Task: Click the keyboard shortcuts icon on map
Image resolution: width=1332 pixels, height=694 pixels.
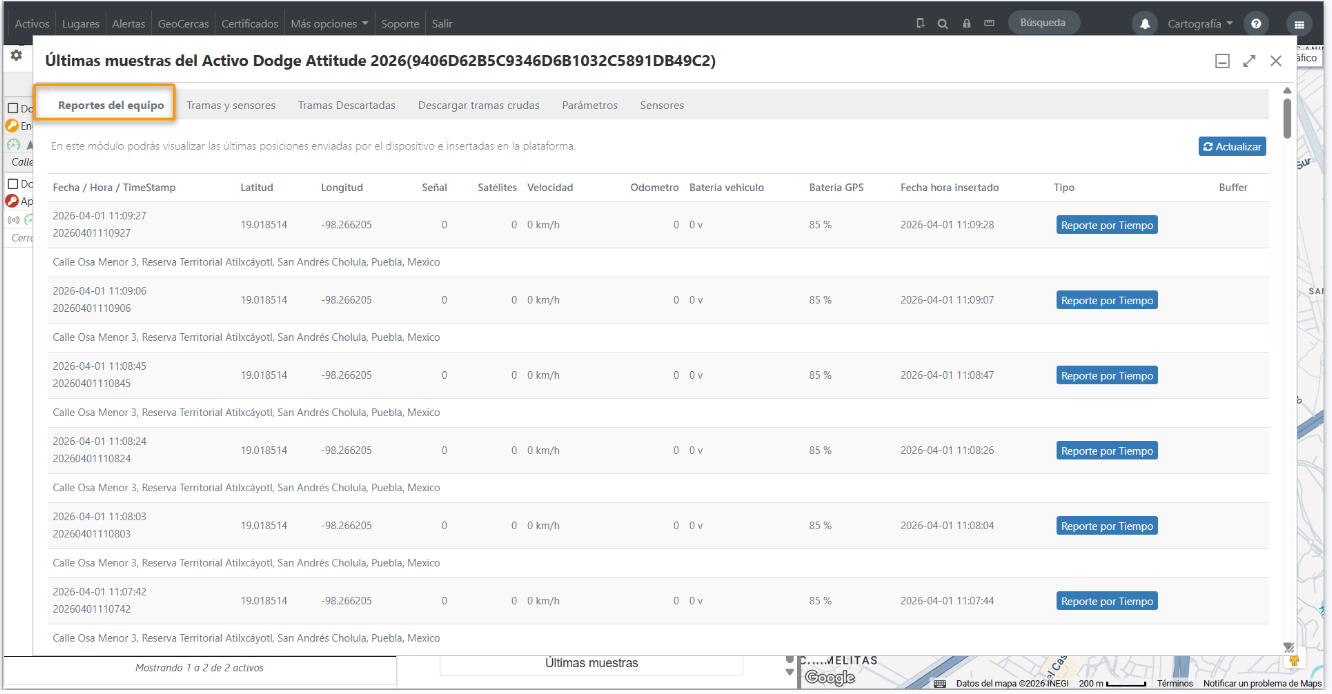Action: click(x=940, y=684)
